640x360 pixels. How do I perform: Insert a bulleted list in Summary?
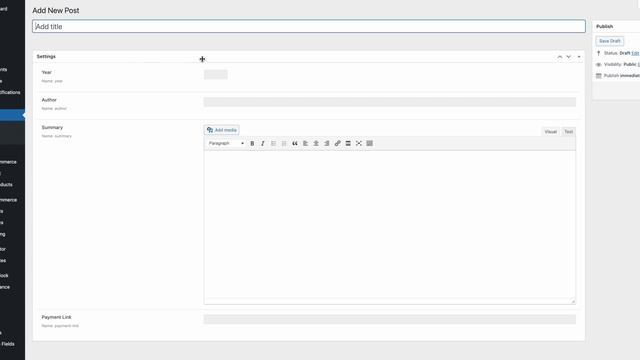click(x=273, y=143)
